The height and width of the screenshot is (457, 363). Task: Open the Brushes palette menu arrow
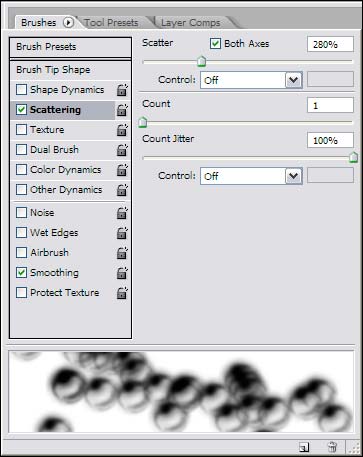pos(68,23)
